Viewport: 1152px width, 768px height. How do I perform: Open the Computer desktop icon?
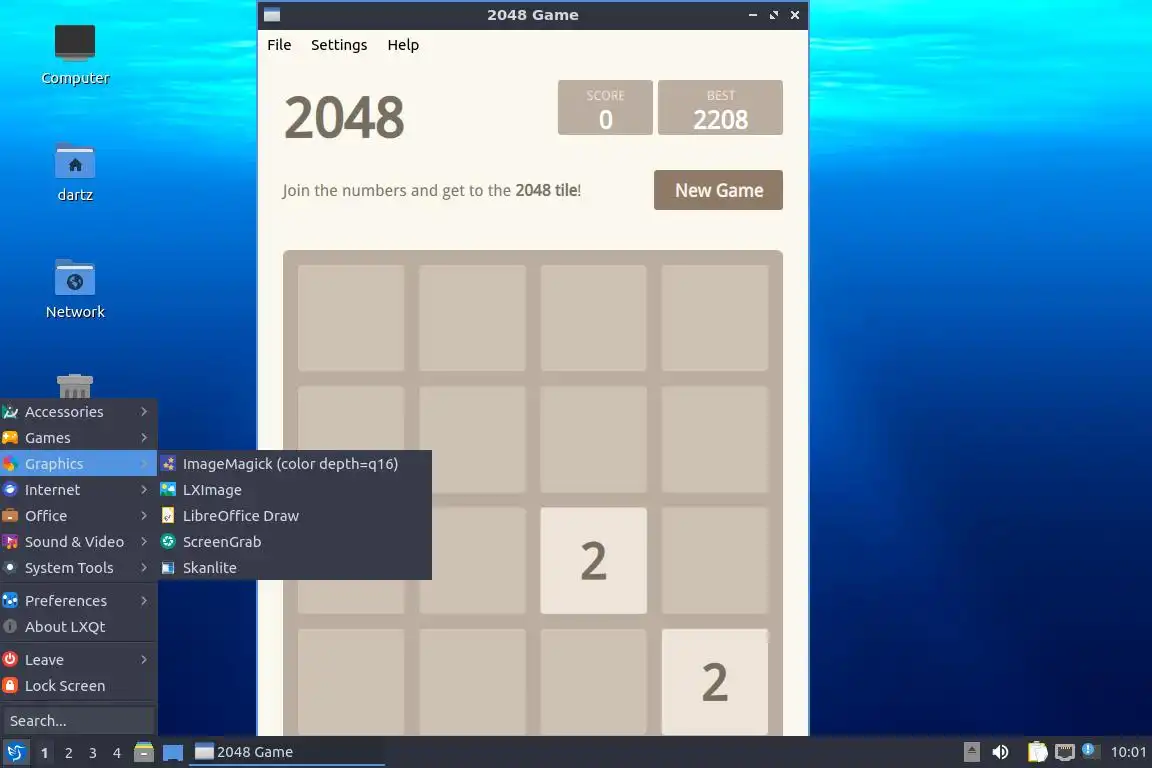(75, 54)
